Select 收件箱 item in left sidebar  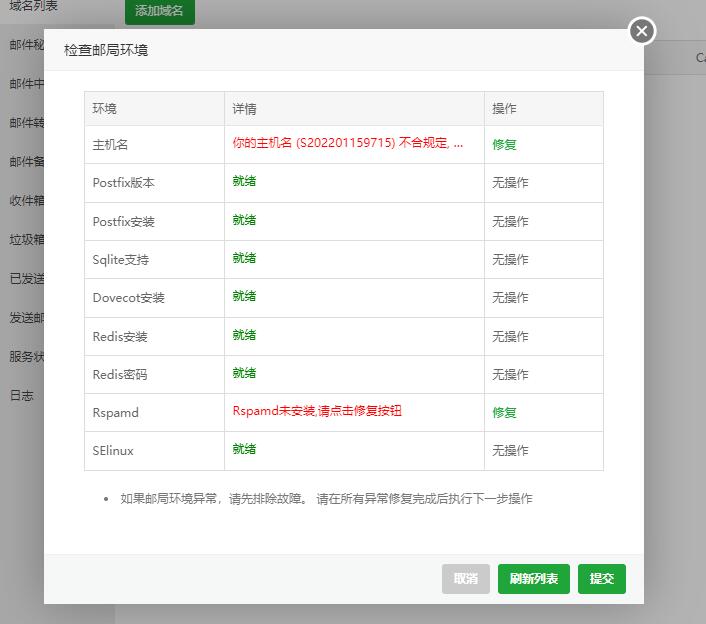click(26, 200)
